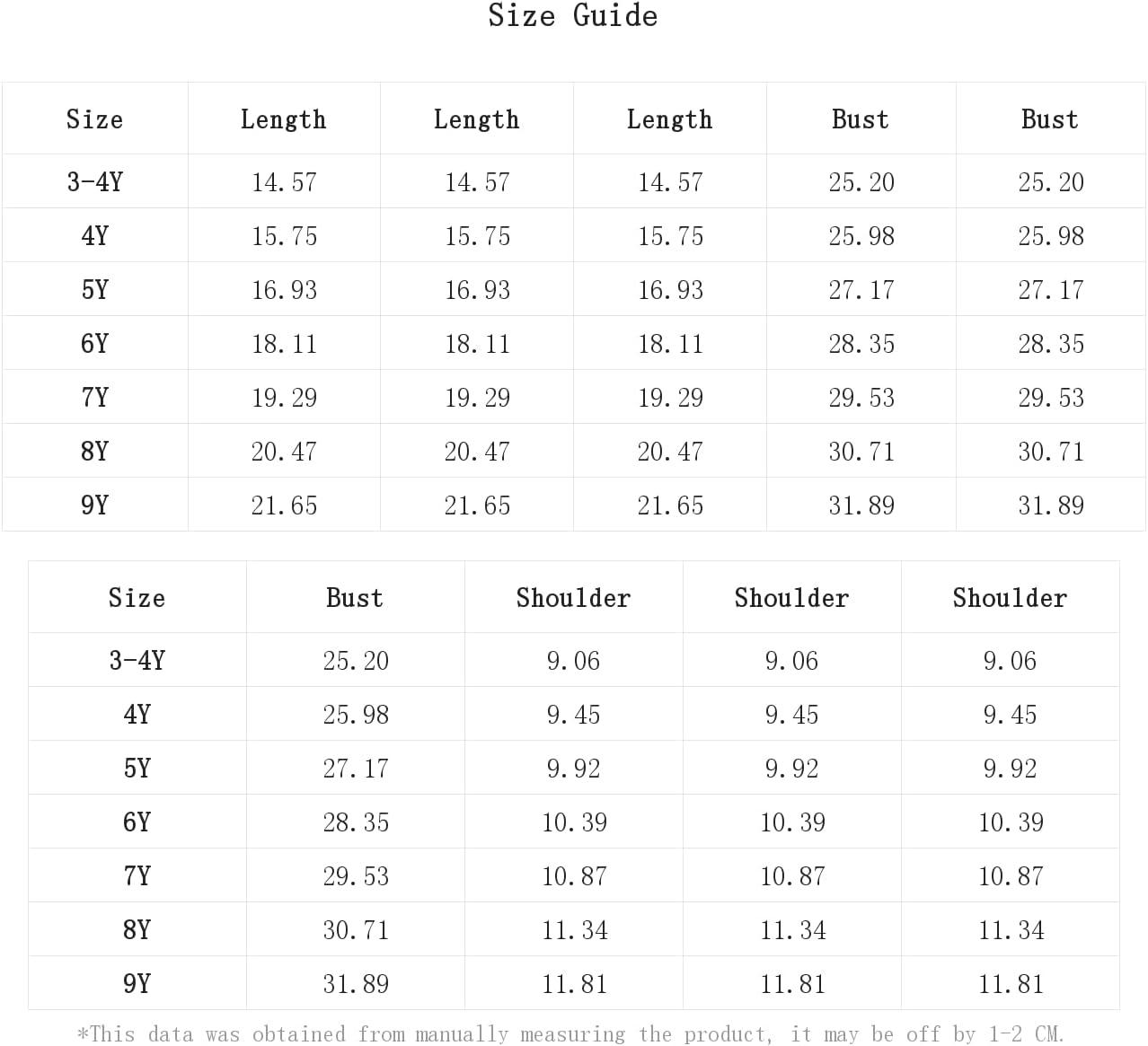Select the 3-4Y row in bottom table
The width and height of the screenshot is (1148, 1046).
(574, 660)
